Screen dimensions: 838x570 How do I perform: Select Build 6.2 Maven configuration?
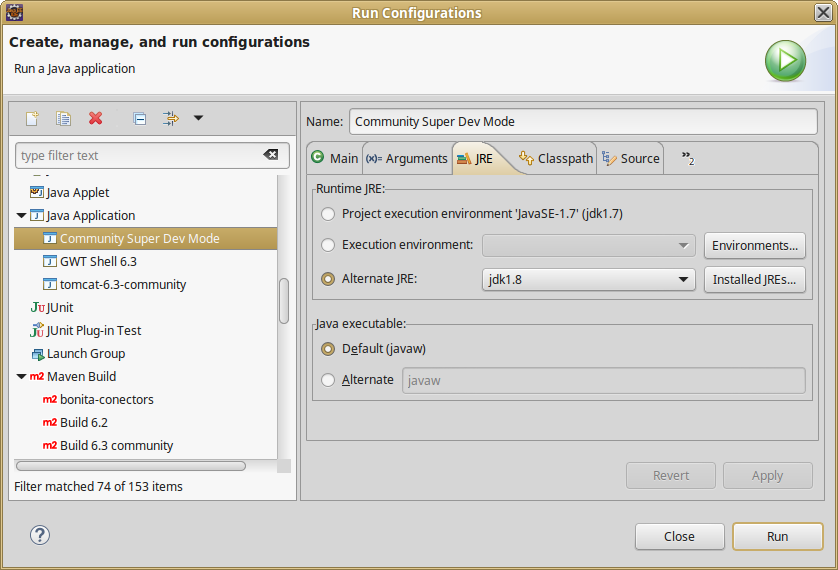(84, 423)
